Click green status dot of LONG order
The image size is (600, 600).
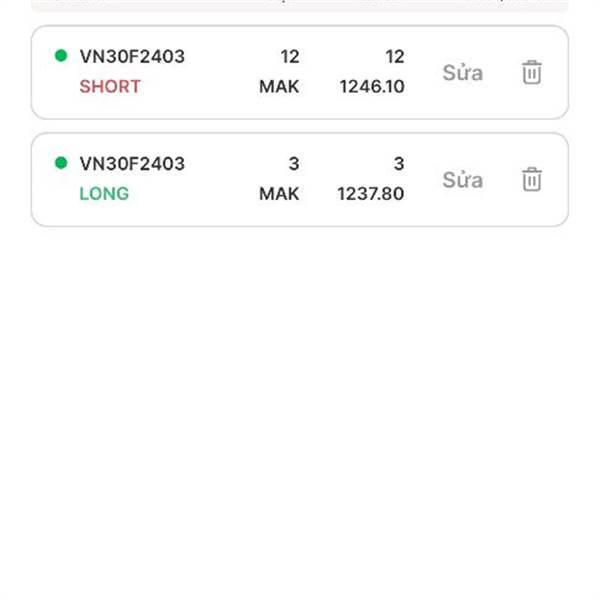coord(61,163)
